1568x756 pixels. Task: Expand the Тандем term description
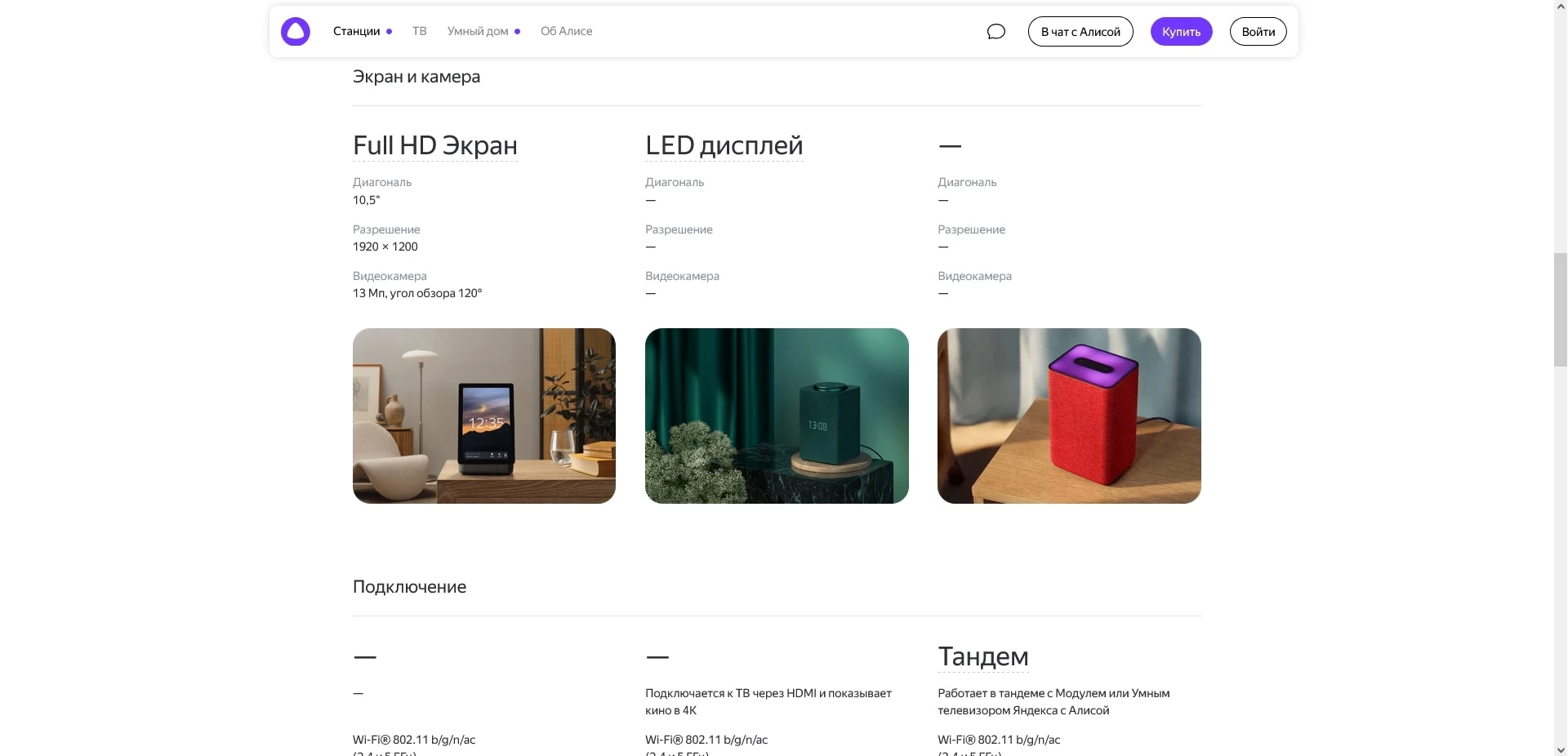click(982, 656)
